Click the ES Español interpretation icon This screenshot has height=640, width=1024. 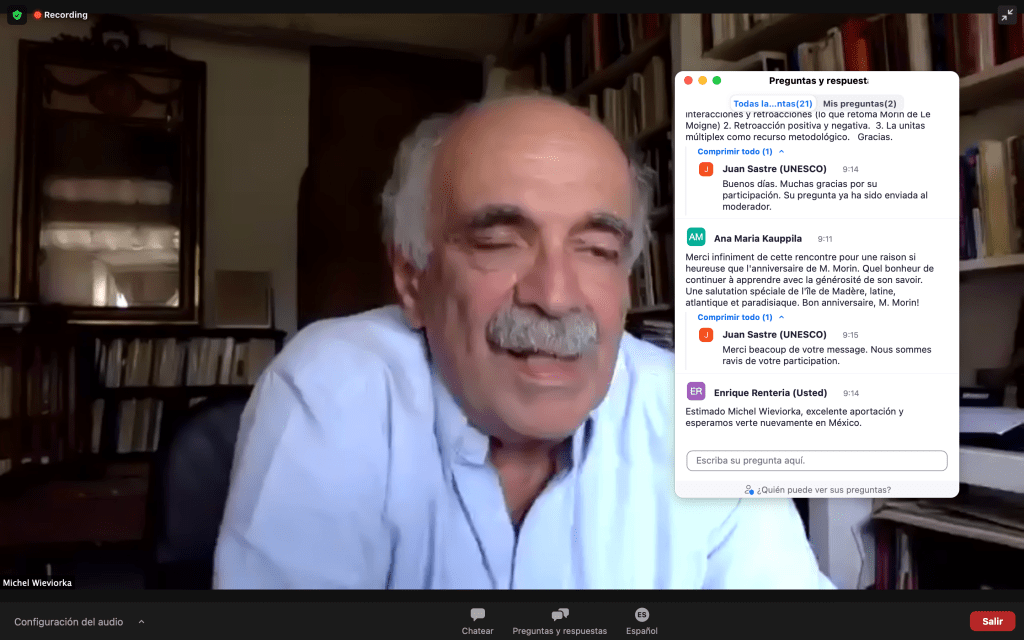tap(641, 614)
